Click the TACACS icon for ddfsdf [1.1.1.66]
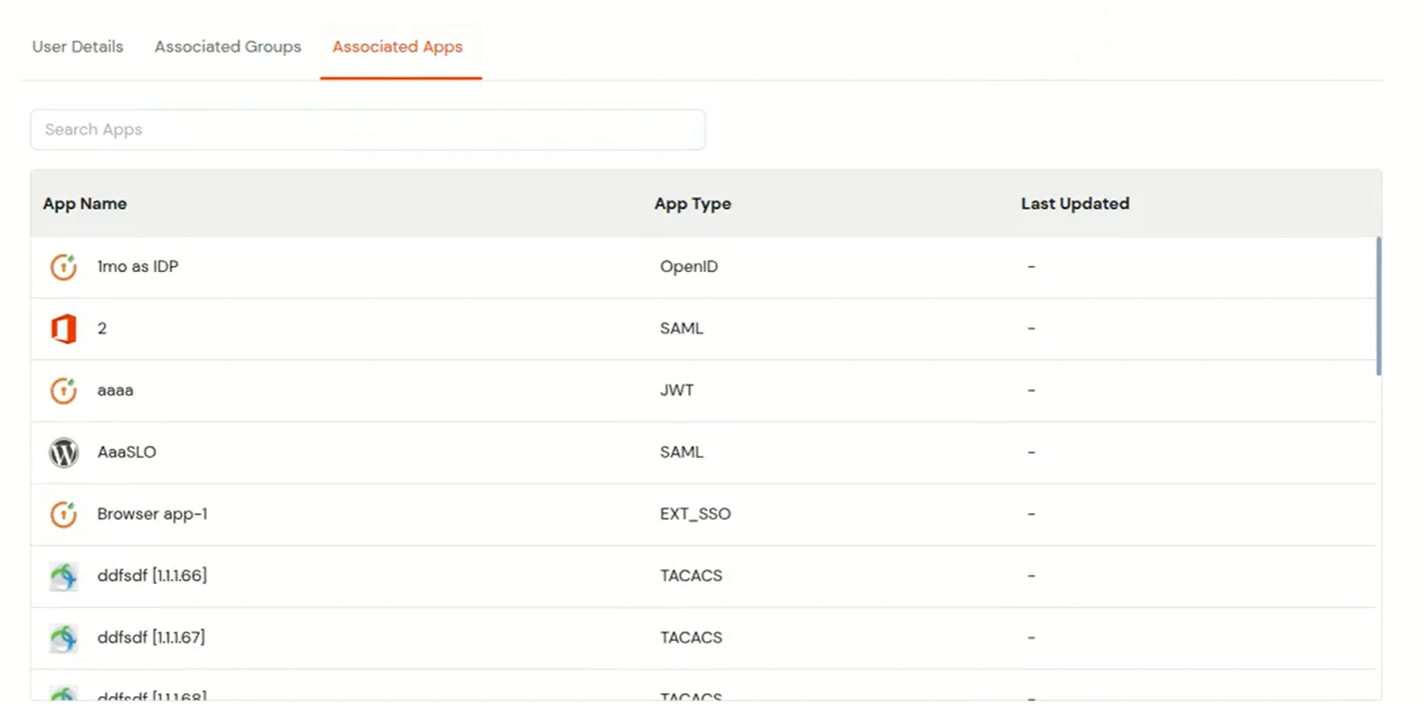 64,577
